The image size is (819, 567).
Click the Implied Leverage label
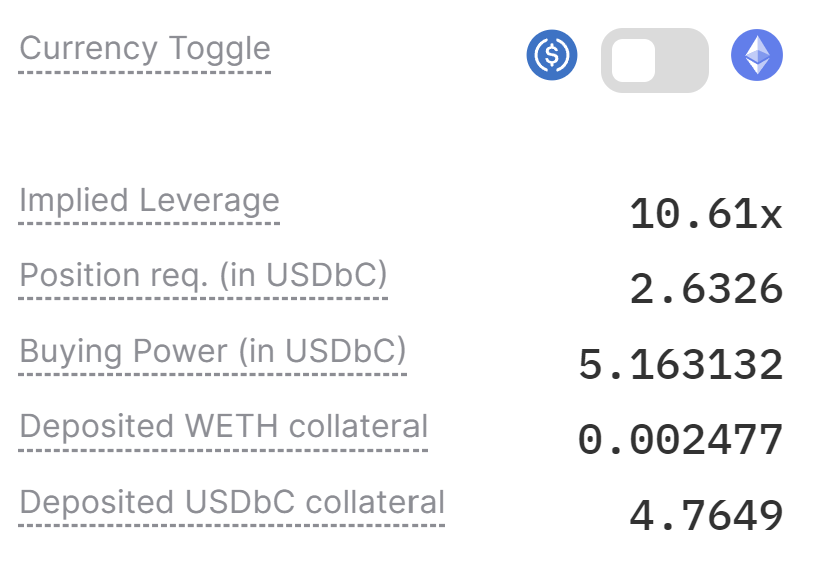click(149, 200)
